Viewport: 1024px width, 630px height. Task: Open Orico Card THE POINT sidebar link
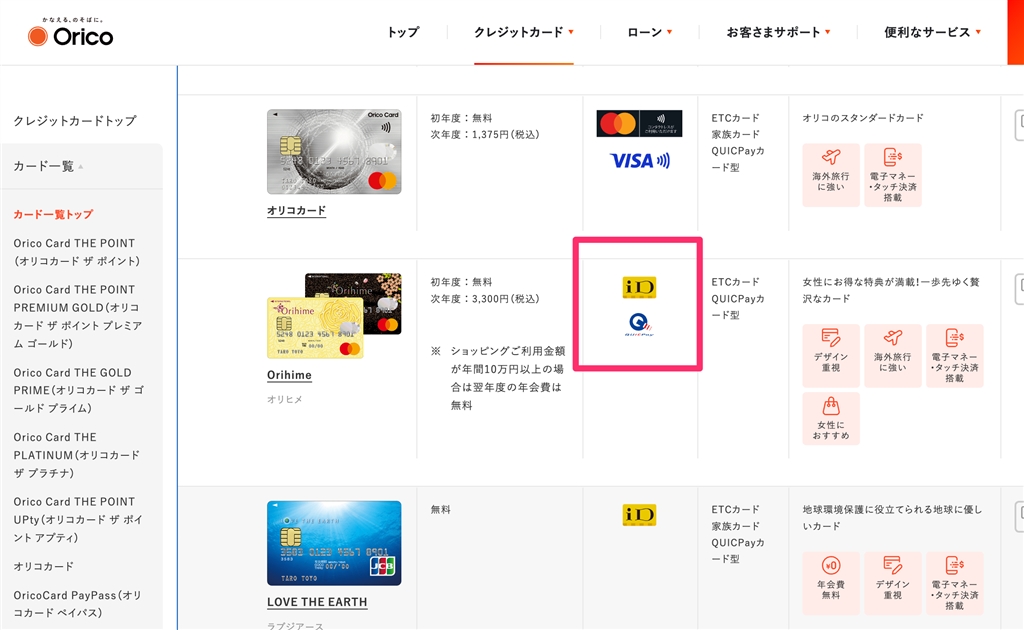tap(76, 252)
